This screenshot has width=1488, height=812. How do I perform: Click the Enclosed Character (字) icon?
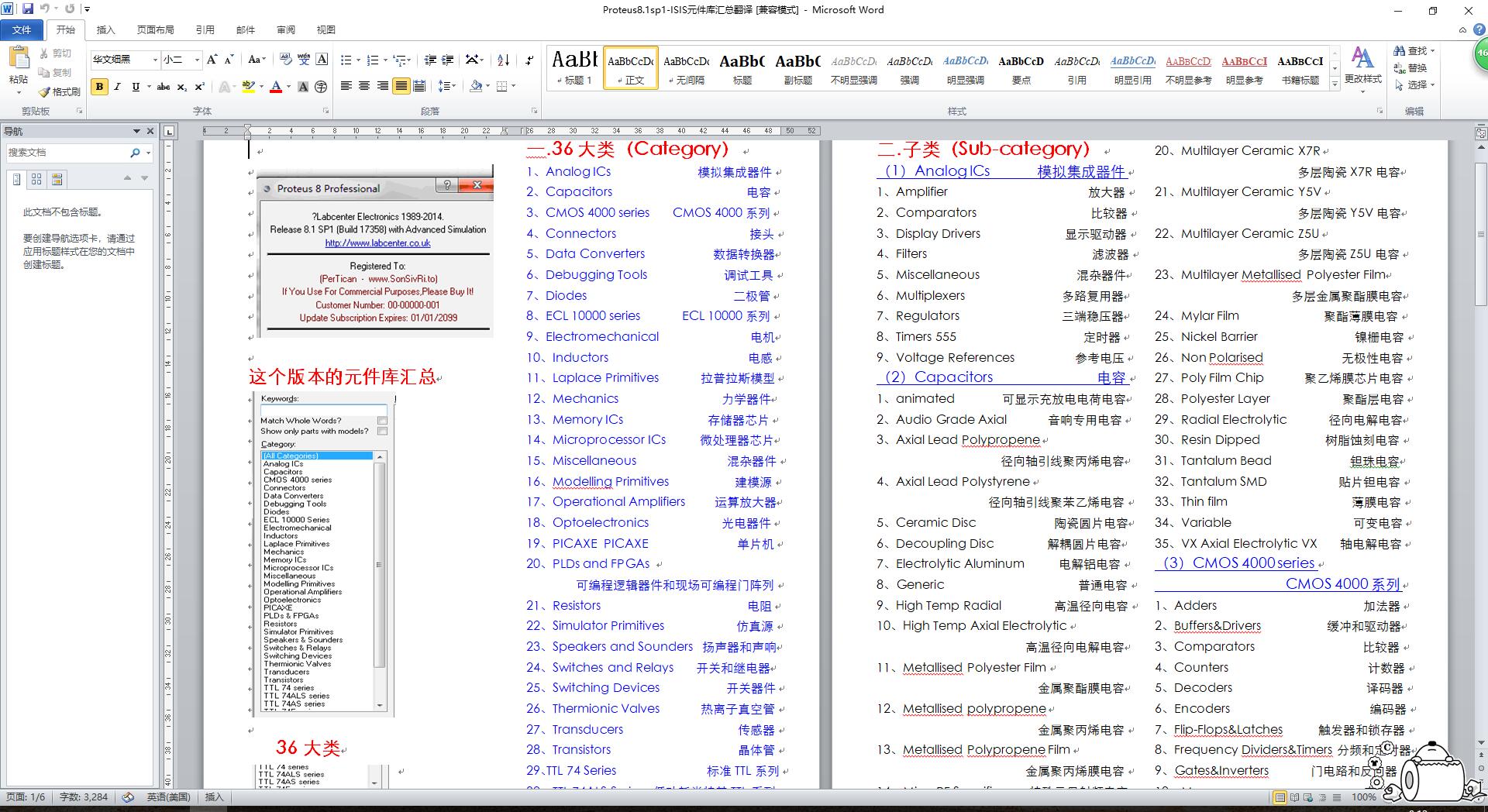point(321,87)
